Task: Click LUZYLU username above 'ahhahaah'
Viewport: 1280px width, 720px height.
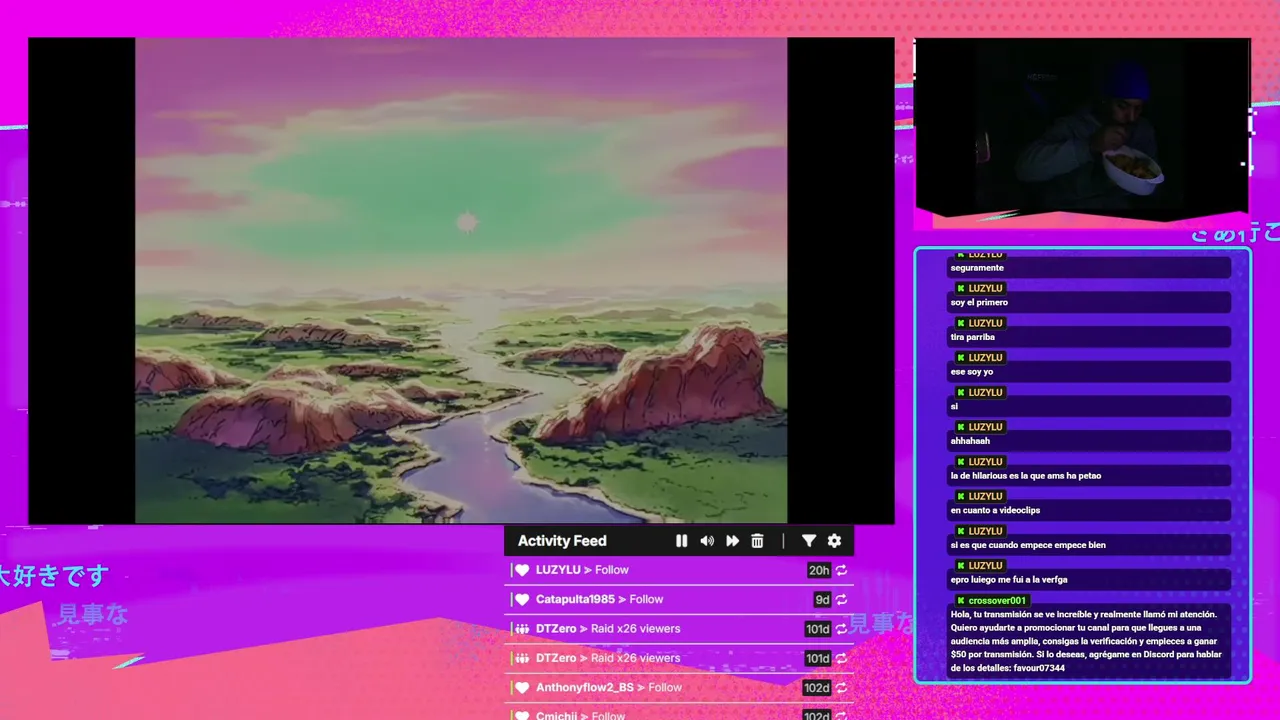Action: pyautogui.click(x=985, y=427)
